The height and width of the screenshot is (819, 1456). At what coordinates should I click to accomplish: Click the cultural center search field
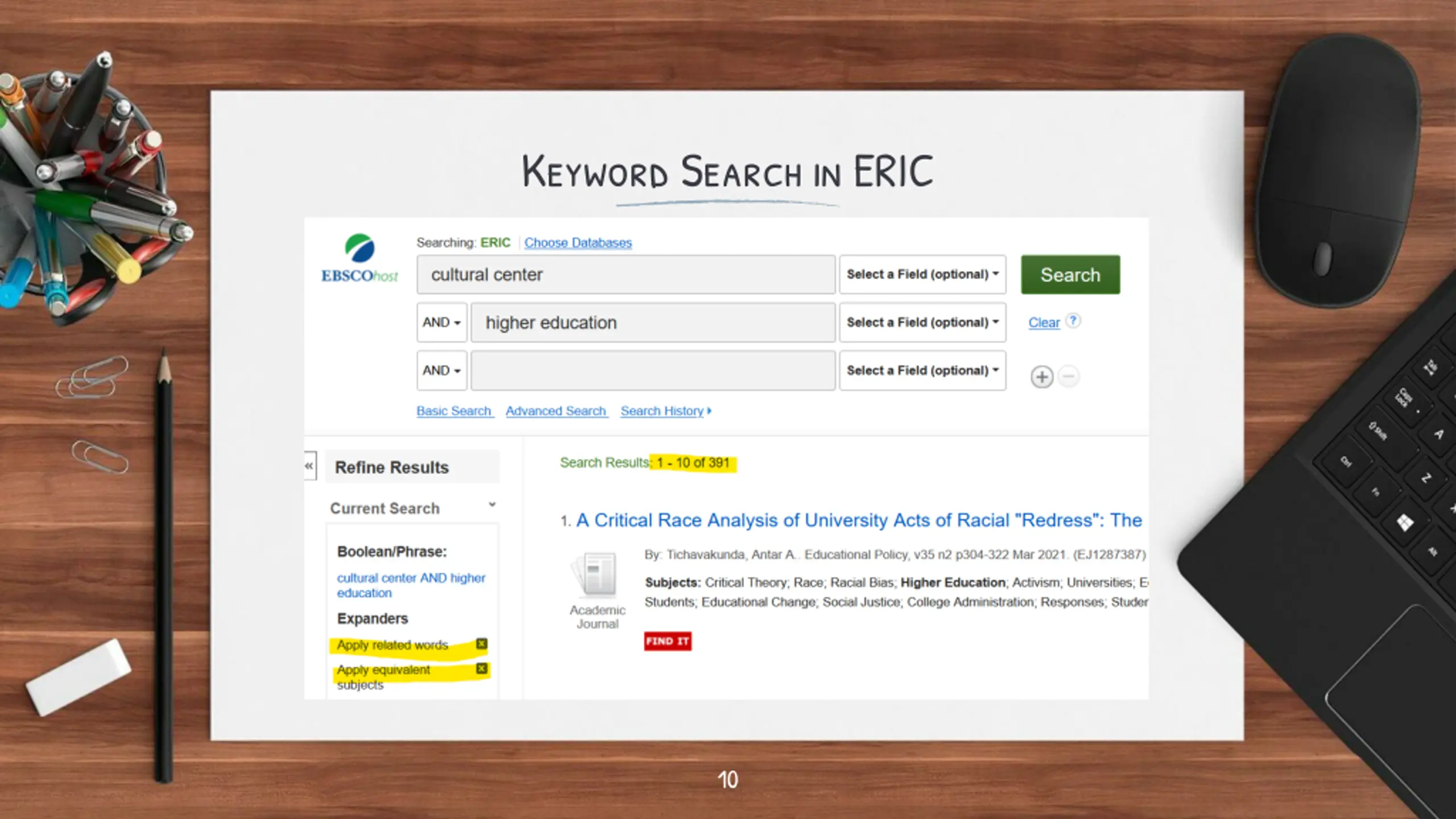coord(626,274)
